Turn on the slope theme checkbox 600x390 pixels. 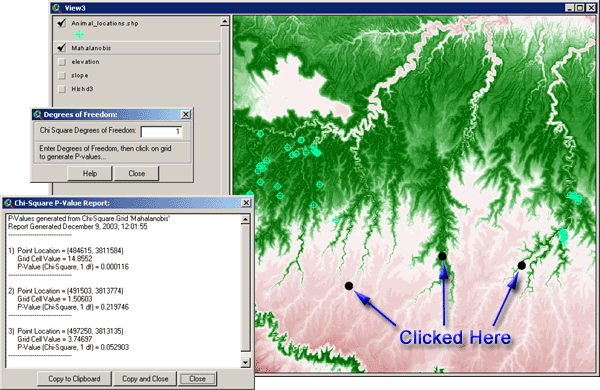coord(62,75)
